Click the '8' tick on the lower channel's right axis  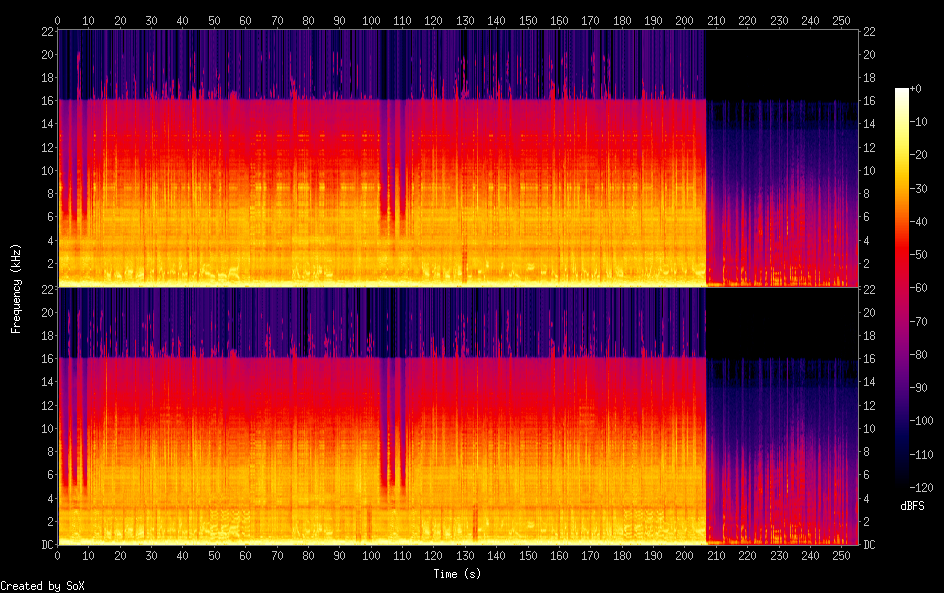[866, 452]
